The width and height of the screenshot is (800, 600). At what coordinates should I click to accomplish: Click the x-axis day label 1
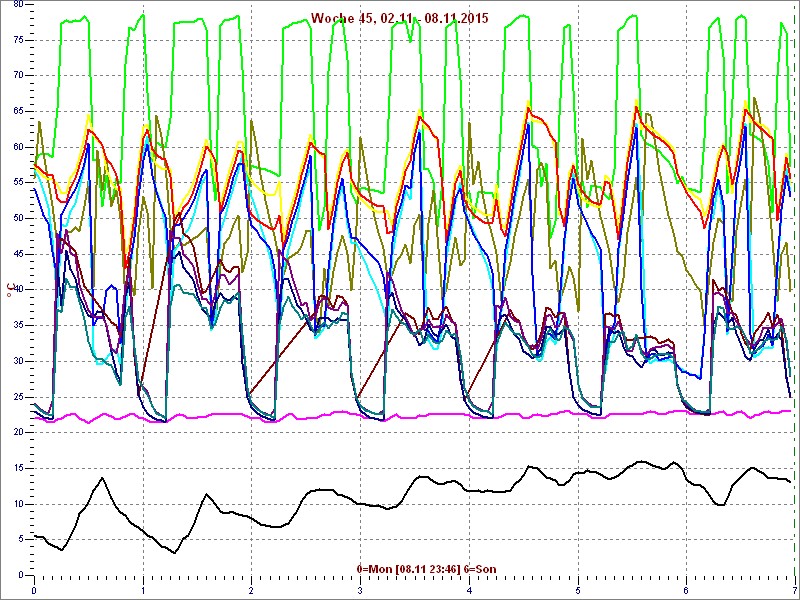(143, 591)
